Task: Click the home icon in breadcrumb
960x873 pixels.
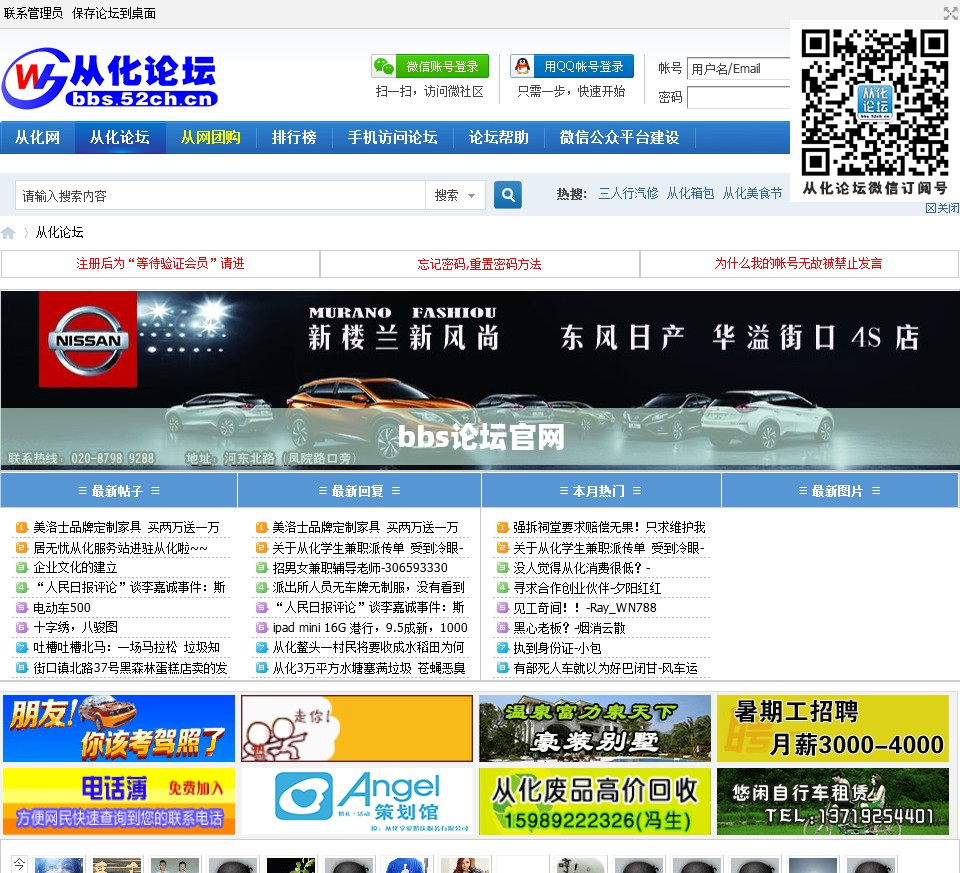Action: click(9, 233)
